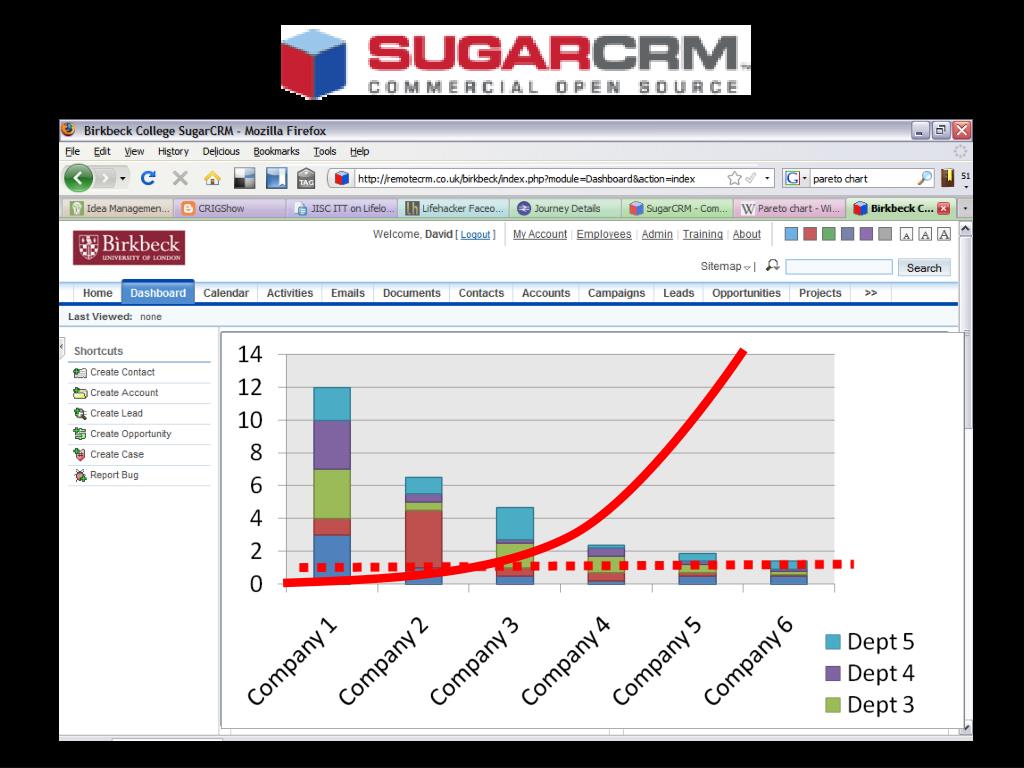
Task: Open the Training link
Action: pos(703,234)
